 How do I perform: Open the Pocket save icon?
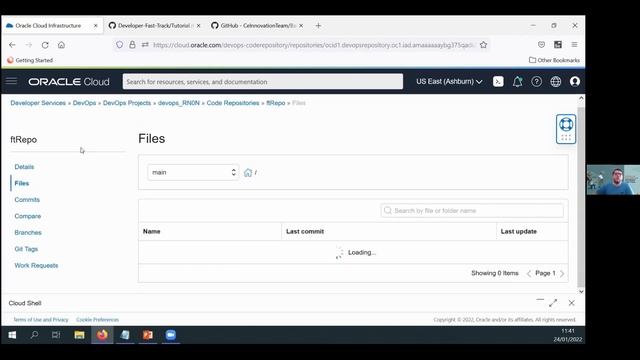pos(541,45)
